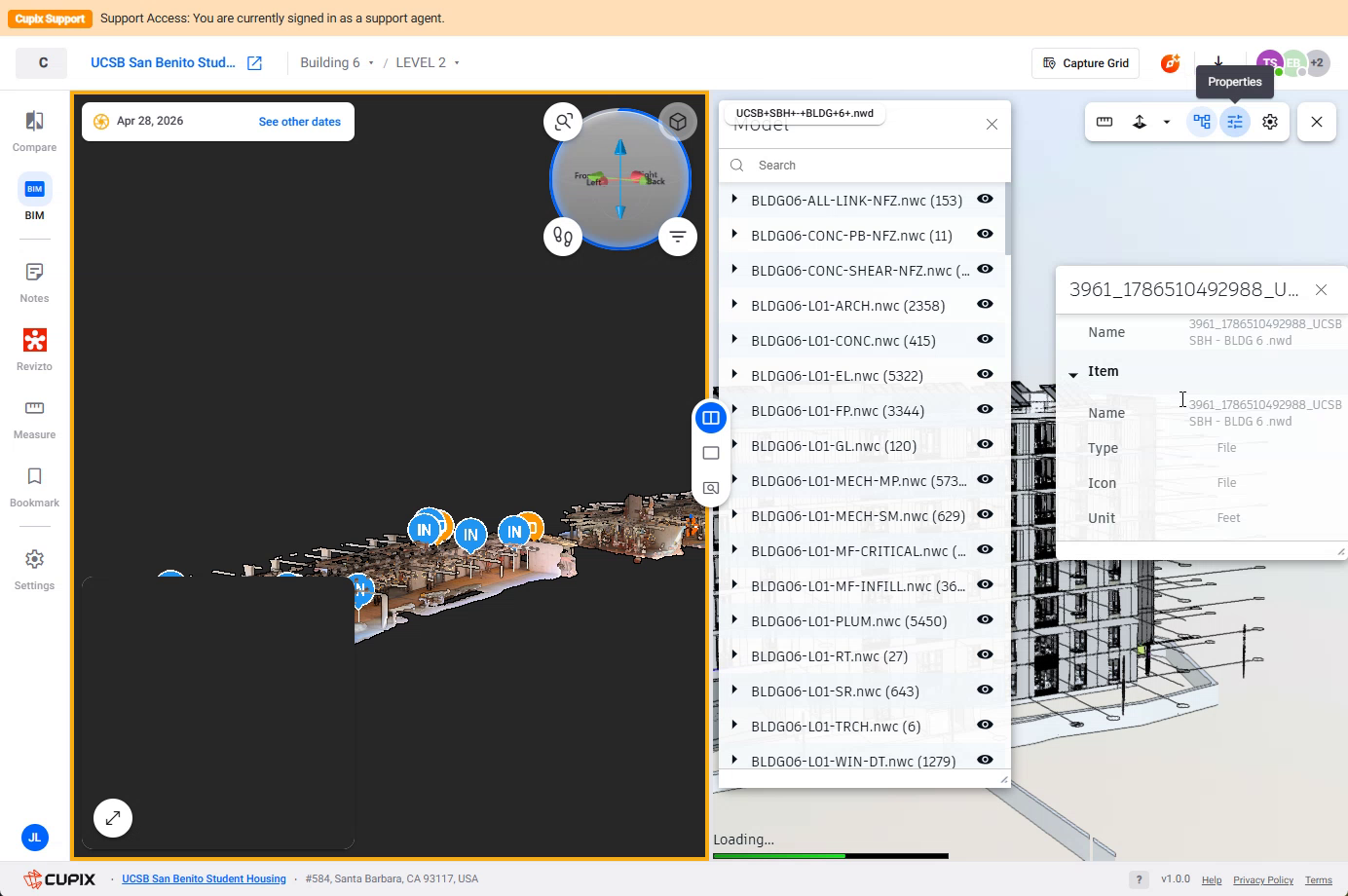Screen dimensions: 1348x896
Task: Open the Bookmark panel
Action: tap(34, 487)
